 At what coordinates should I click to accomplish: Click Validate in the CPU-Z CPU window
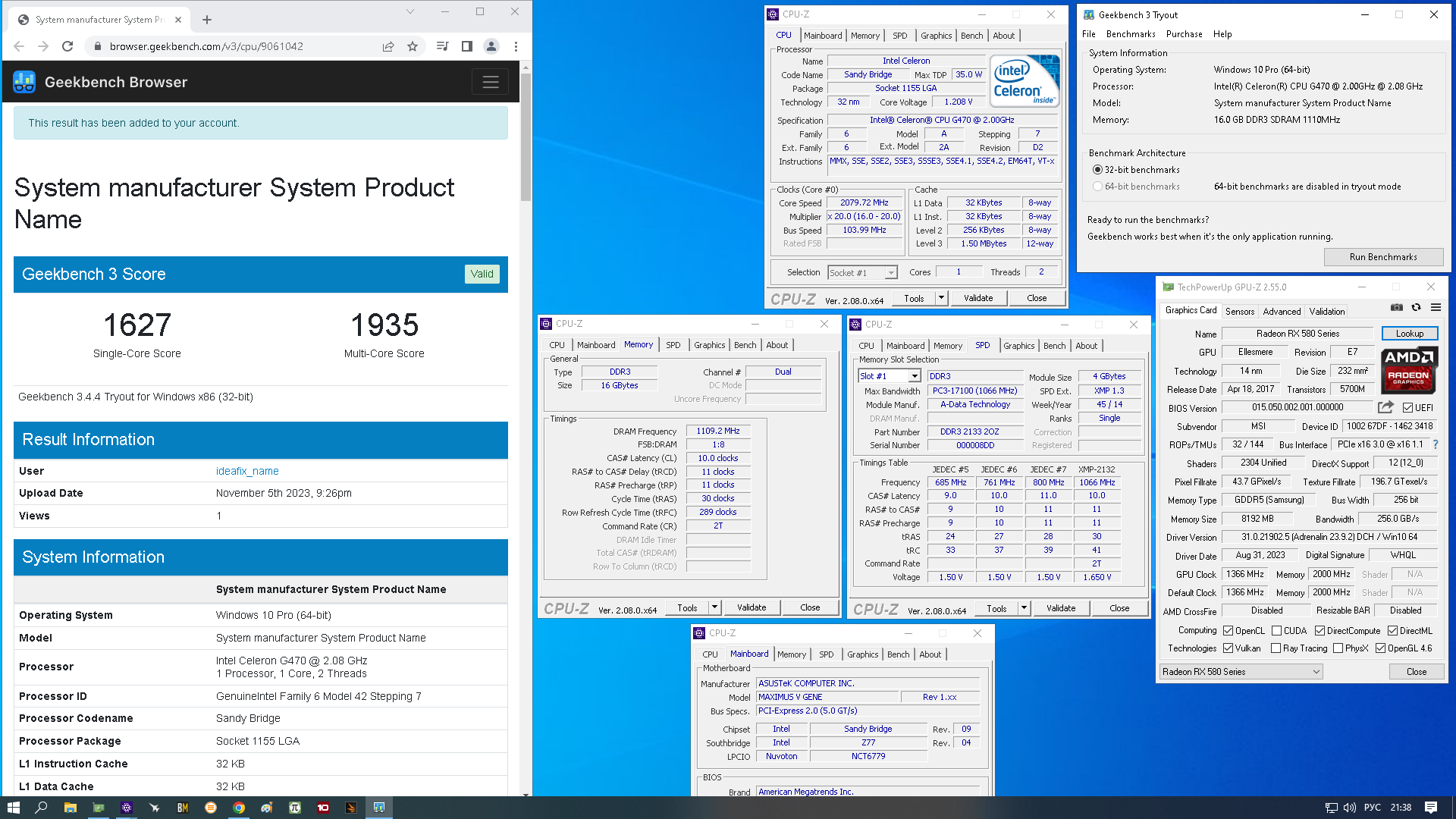(x=977, y=298)
